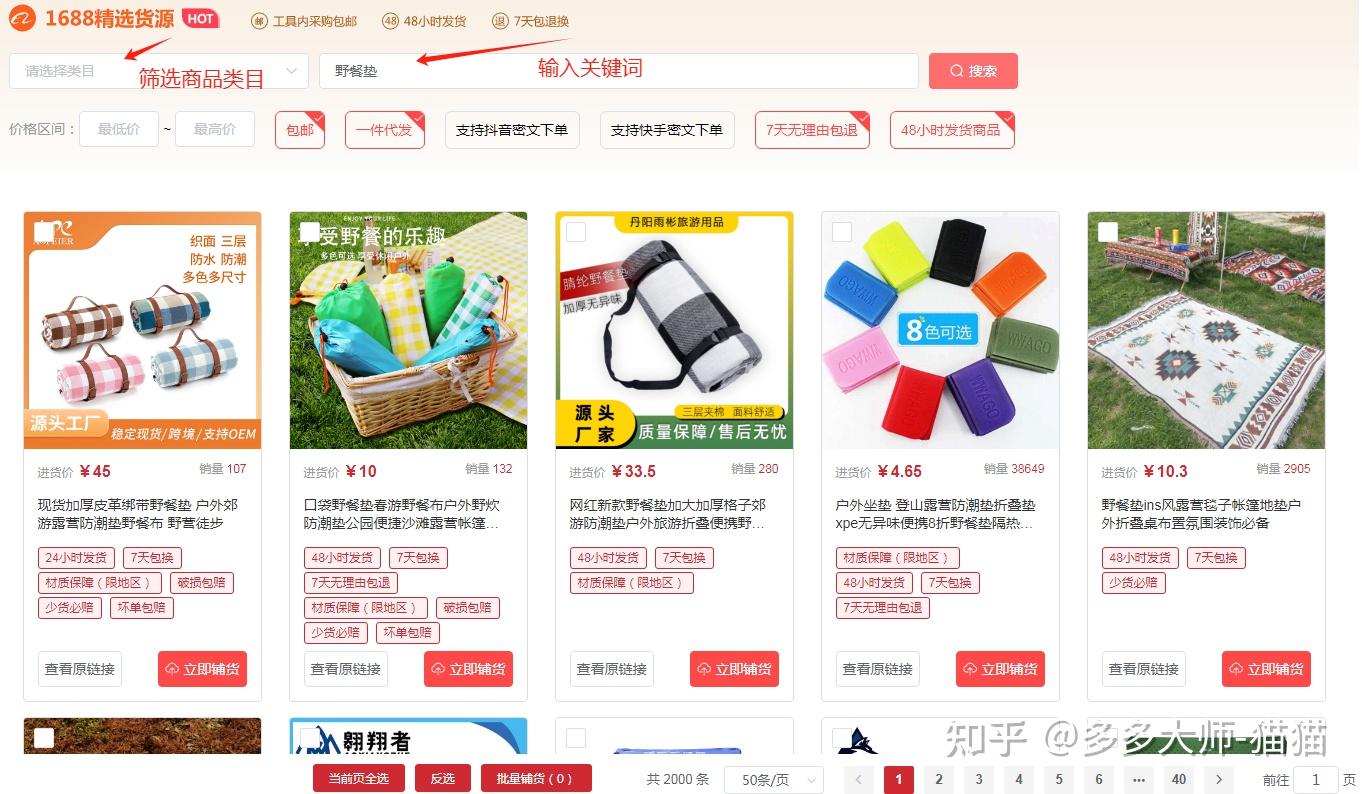
Task: Select the 支持抖音密文下单 filter
Action: click(512, 130)
